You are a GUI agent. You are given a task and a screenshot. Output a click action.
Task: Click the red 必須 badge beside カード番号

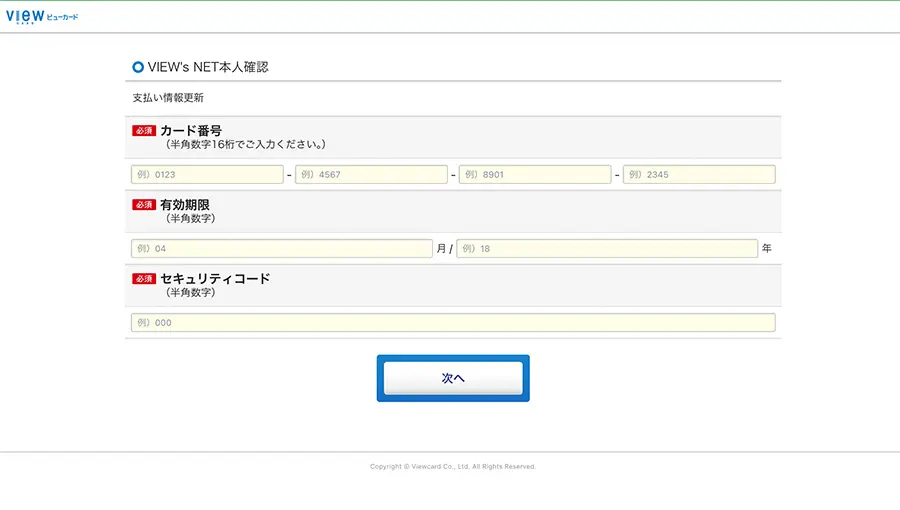144,131
